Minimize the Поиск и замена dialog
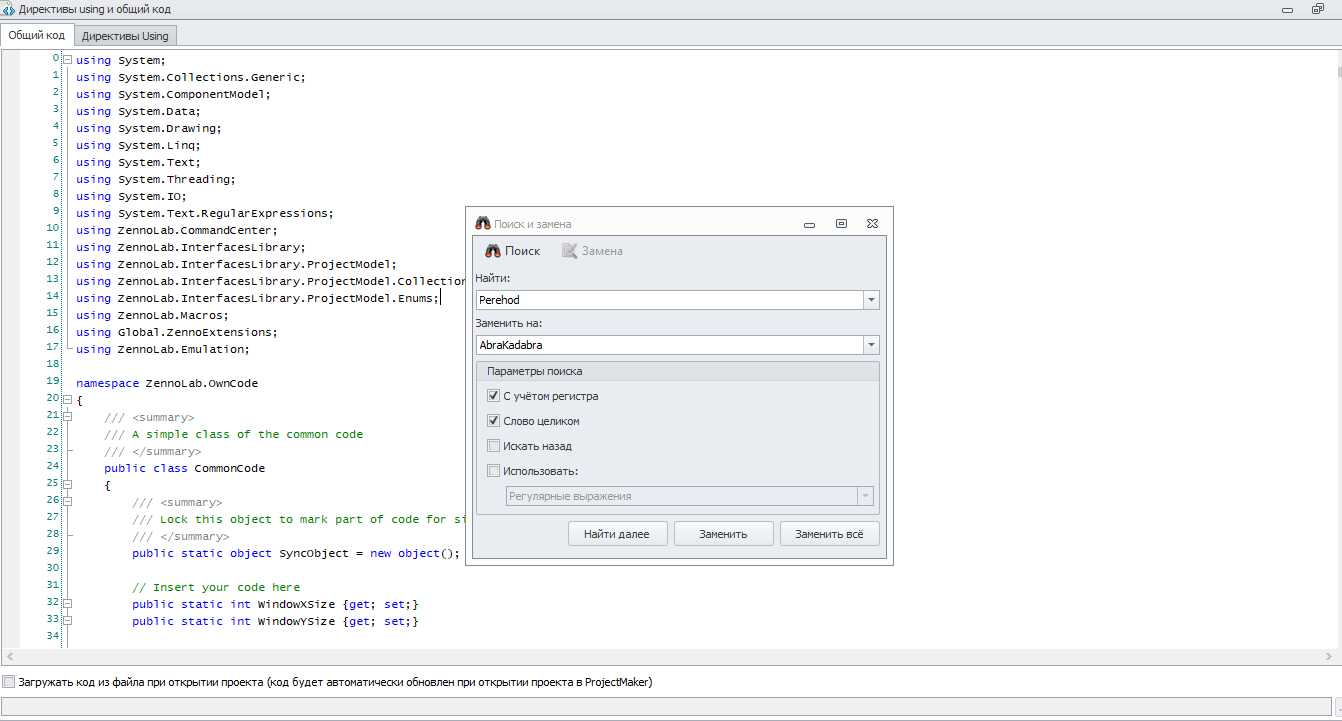 tap(809, 225)
